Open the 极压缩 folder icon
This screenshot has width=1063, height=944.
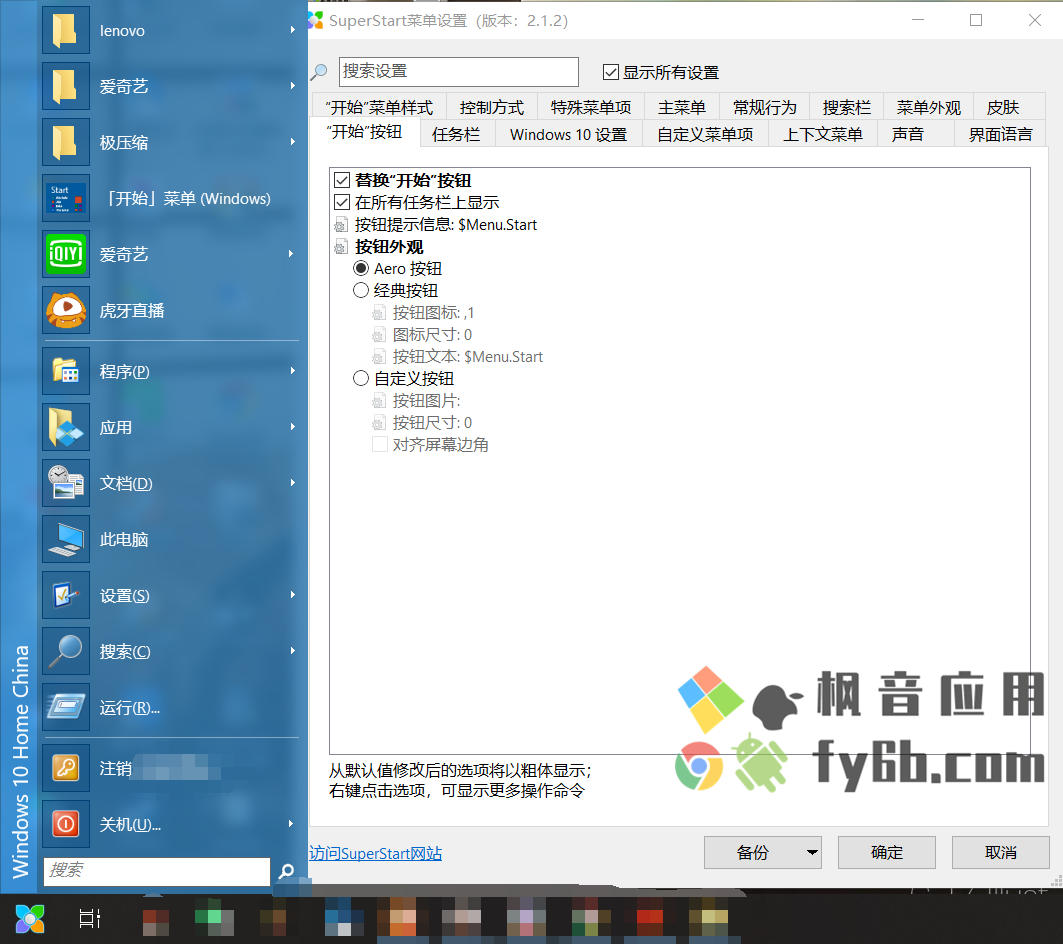(66, 142)
